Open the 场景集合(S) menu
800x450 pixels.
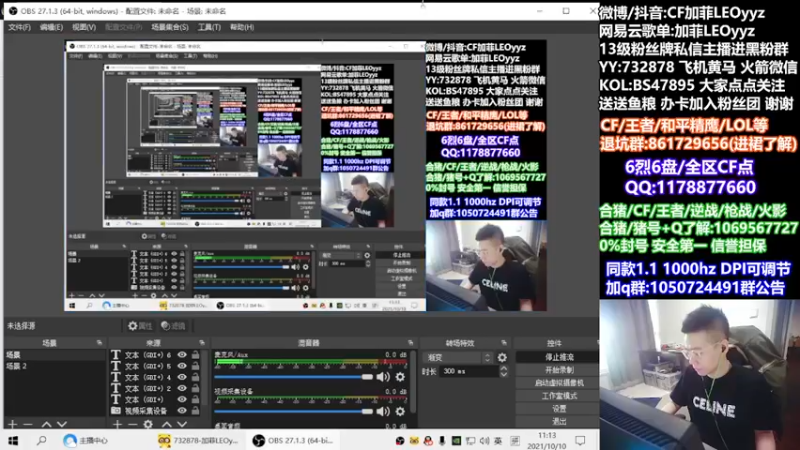170,27
